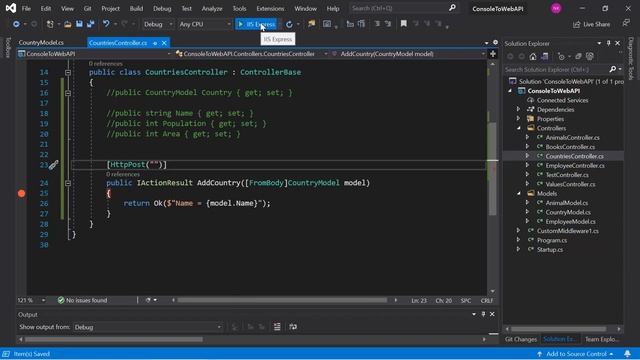
Task: Click the feedback icon beside Live Share
Action: (626, 24)
